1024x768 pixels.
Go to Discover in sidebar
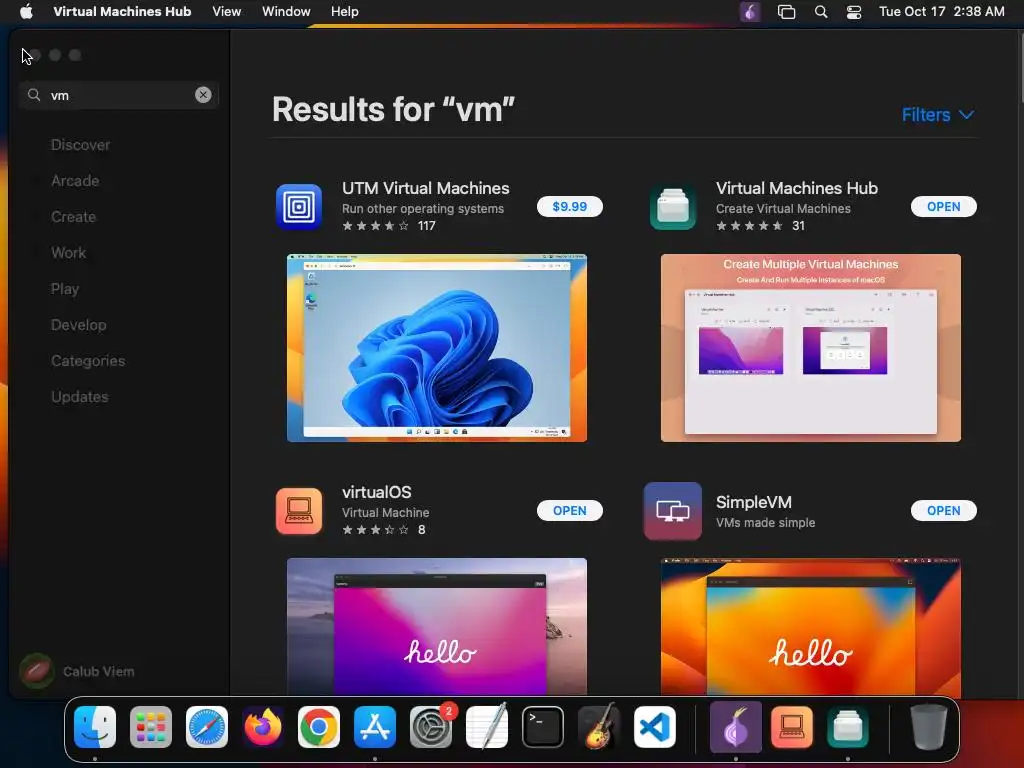click(x=80, y=145)
